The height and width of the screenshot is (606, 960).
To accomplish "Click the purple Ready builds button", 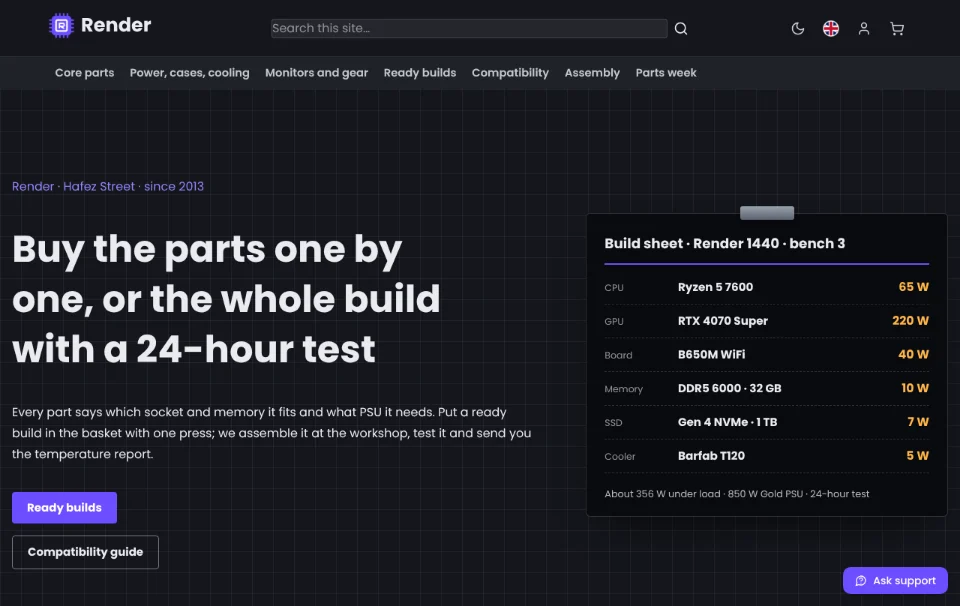I will pyautogui.click(x=64, y=507).
